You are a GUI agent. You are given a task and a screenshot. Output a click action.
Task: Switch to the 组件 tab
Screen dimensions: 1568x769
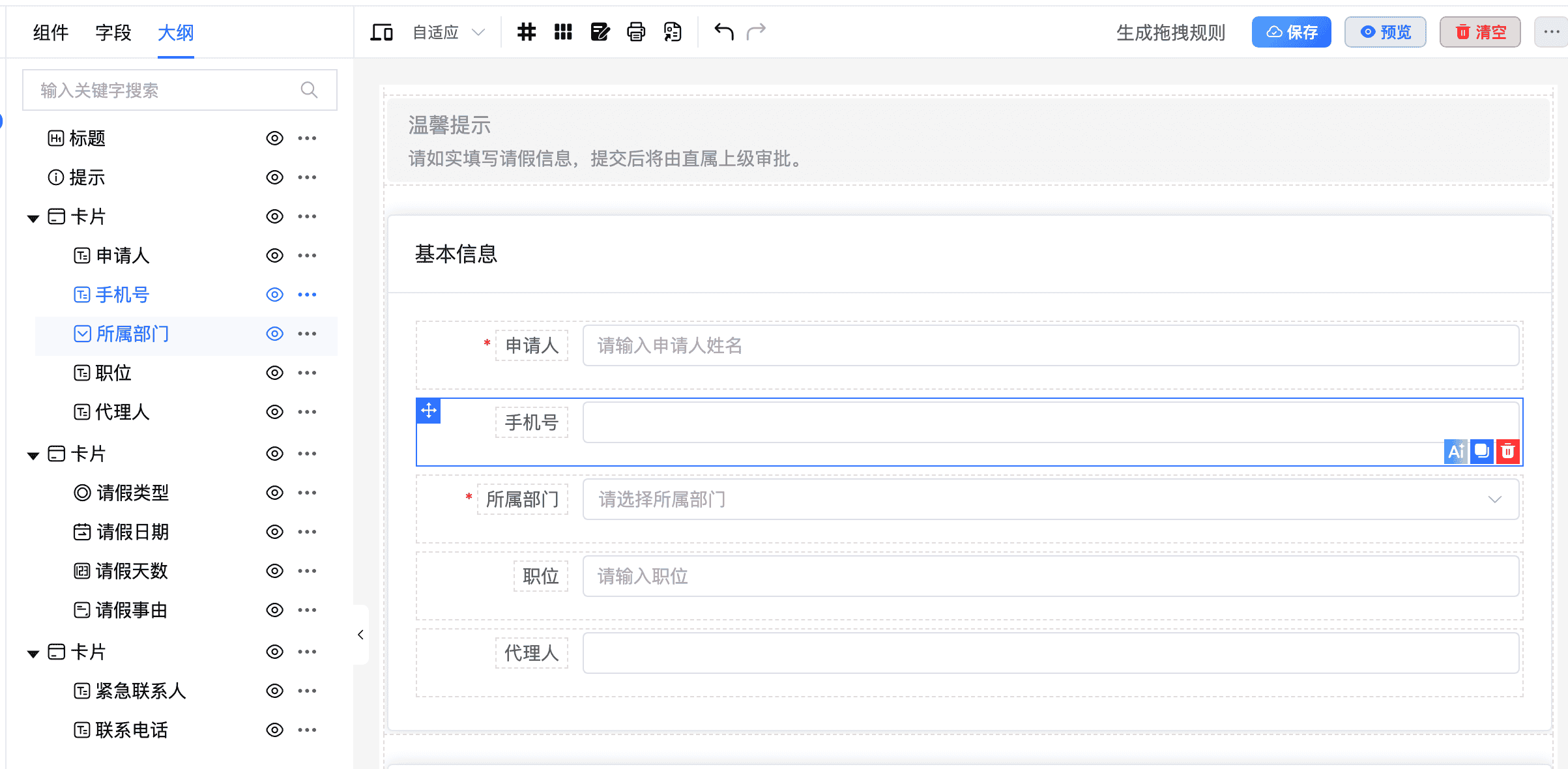51,33
